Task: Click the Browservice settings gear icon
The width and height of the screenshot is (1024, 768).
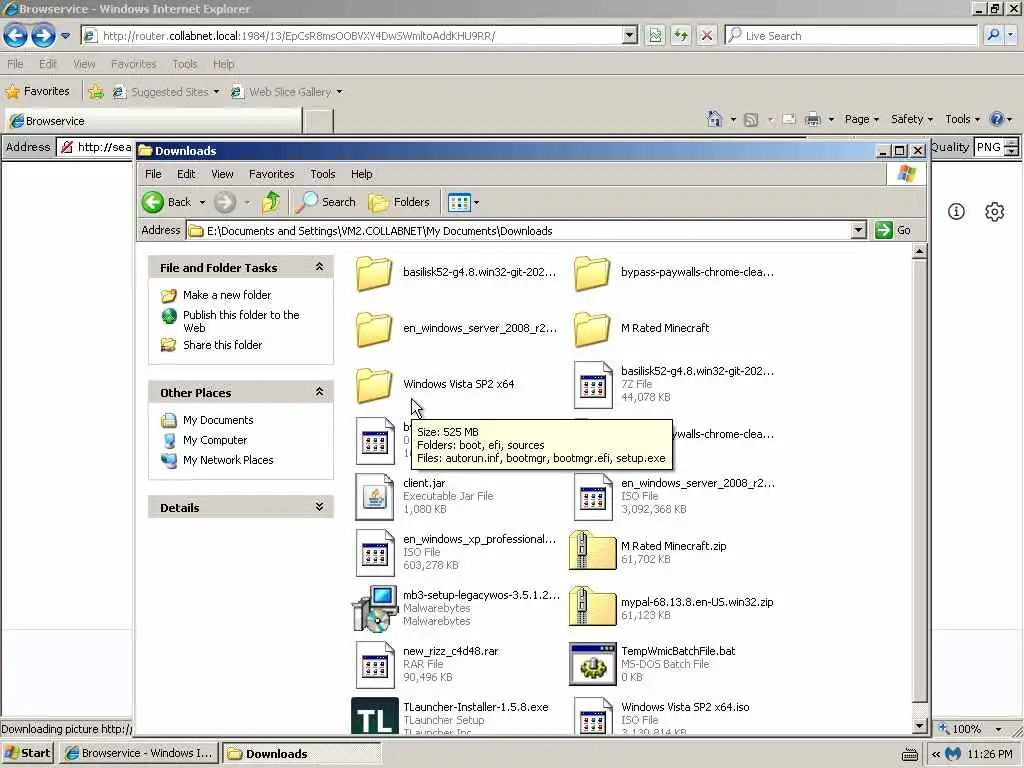Action: point(994,212)
